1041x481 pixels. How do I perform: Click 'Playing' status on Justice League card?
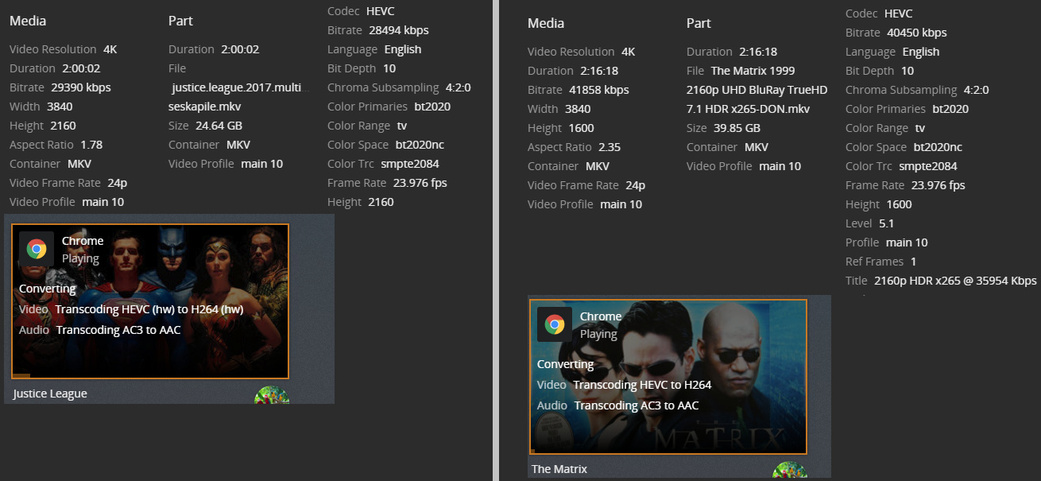coord(80,259)
